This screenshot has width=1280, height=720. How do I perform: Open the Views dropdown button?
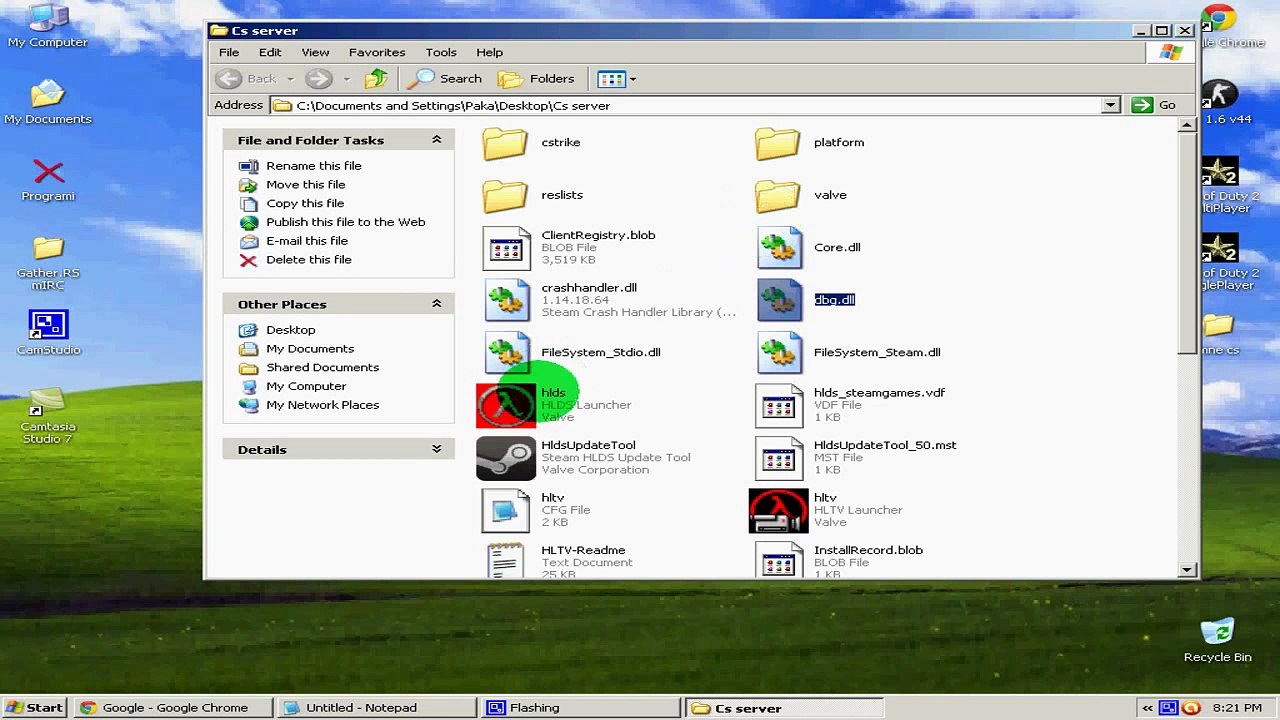615,79
